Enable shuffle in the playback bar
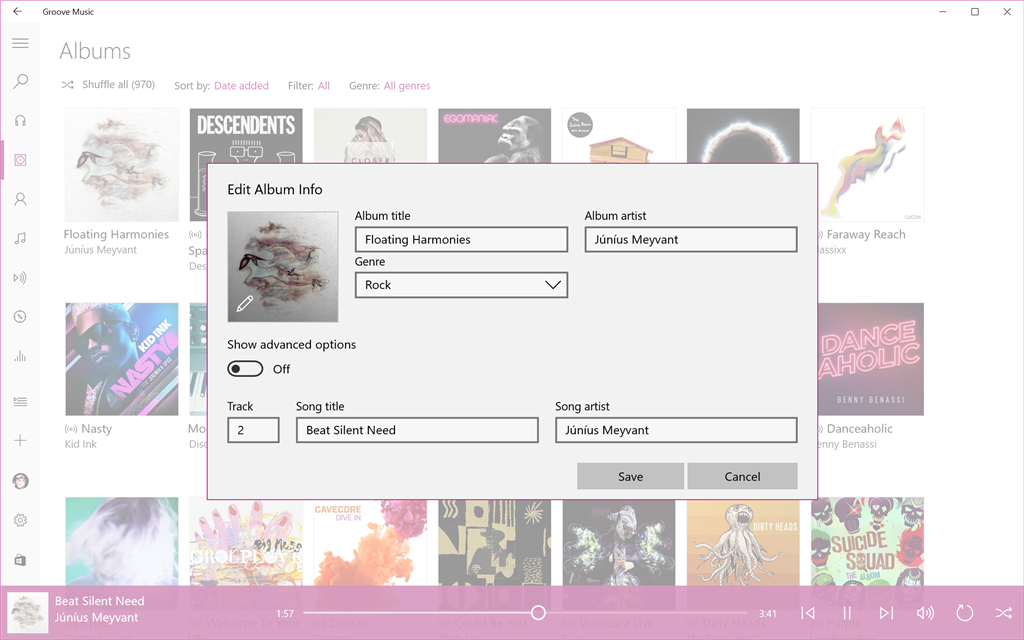The height and width of the screenshot is (640, 1024). [x=1003, y=613]
